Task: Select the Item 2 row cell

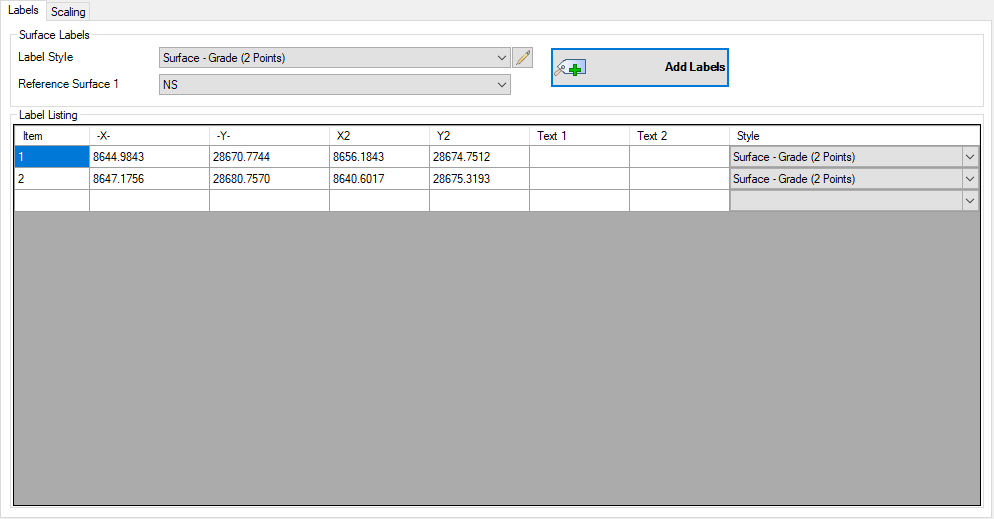Action: coord(52,179)
